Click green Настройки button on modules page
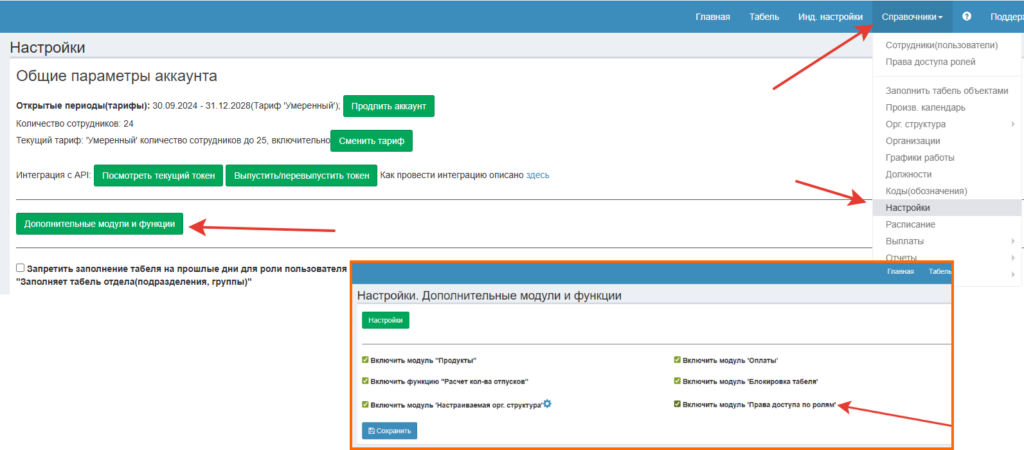The width and height of the screenshot is (1024, 450). (x=386, y=321)
